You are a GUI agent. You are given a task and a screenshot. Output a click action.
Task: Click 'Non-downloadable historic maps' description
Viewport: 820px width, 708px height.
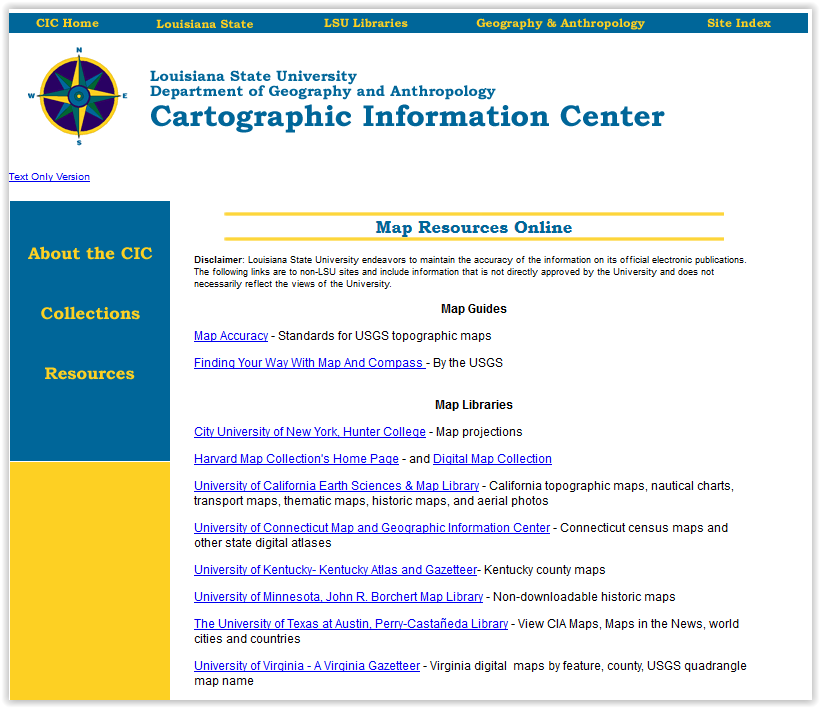click(584, 597)
